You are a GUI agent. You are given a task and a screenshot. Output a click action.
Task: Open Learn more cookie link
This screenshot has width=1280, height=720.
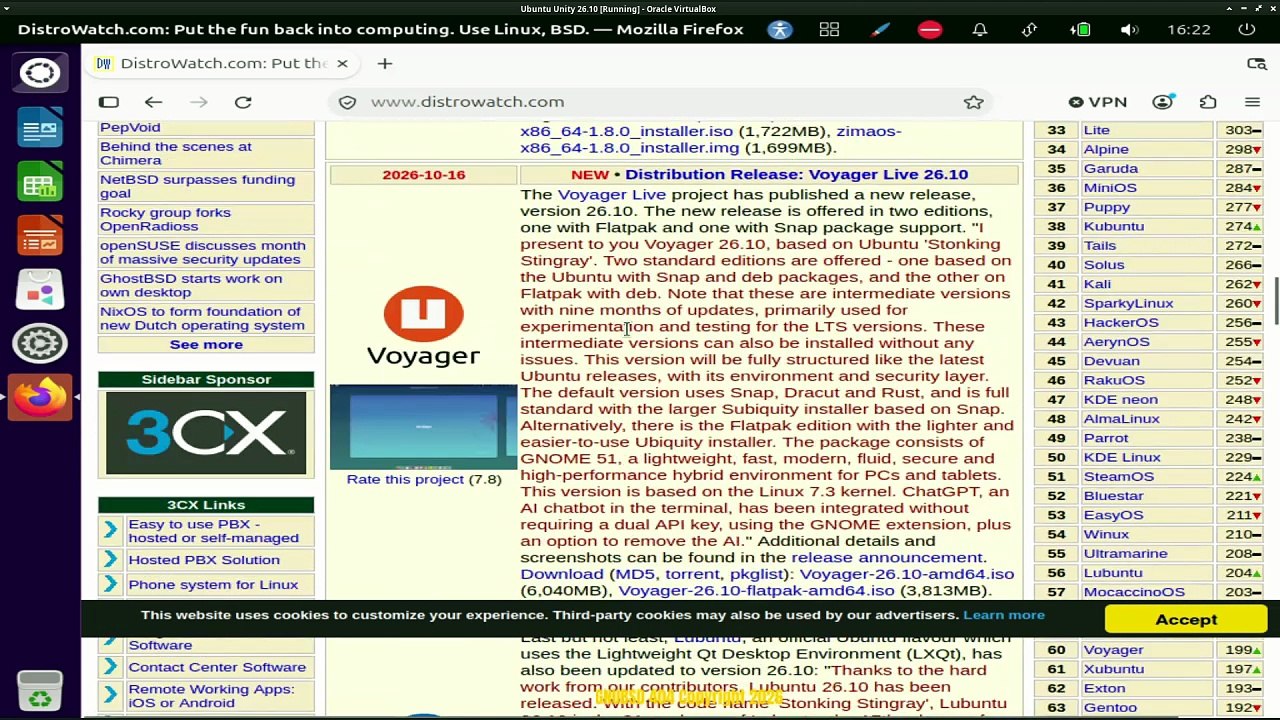tap(1004, 615)
